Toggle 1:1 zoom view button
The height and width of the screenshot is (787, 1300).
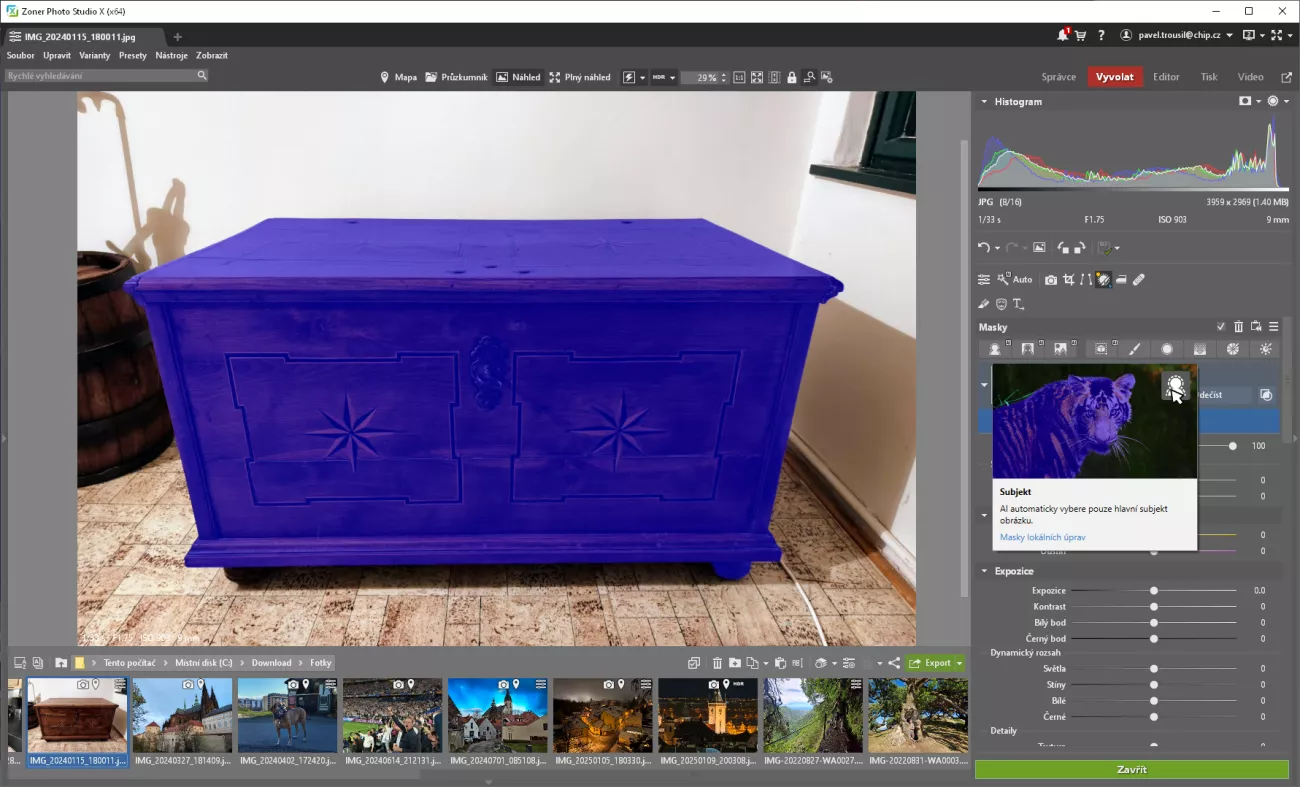coord(739,77)
